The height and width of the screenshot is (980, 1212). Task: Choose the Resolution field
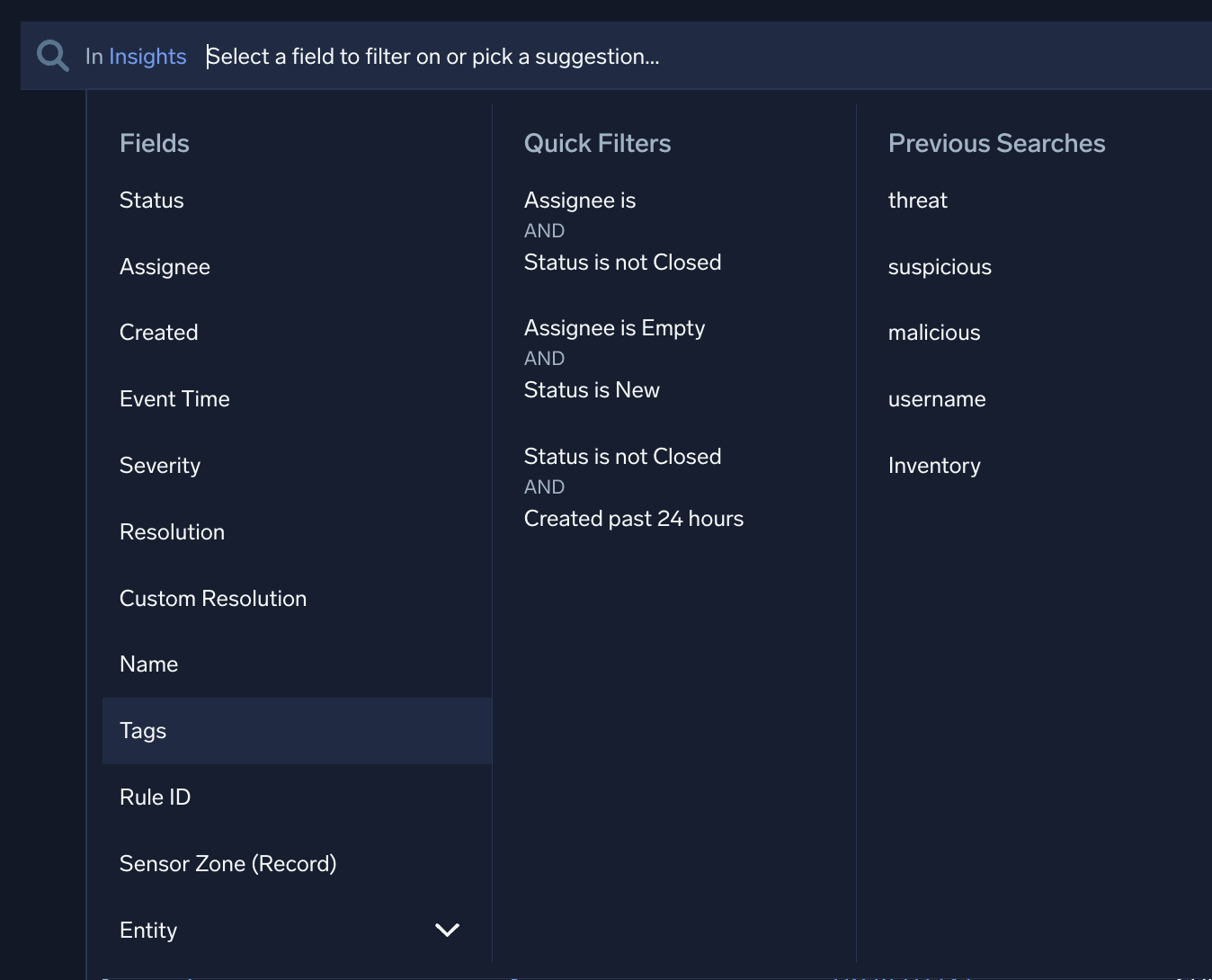coord(172,532)
